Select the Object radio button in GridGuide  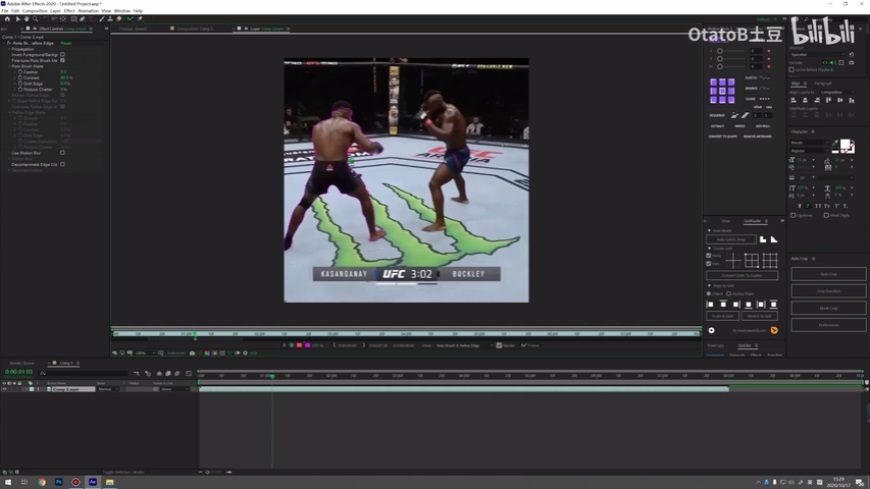709,294
